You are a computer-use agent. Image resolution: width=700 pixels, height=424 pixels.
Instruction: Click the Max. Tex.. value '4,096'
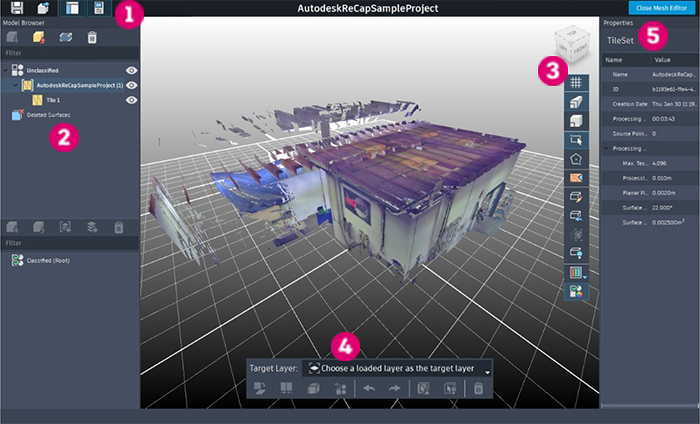[x=659, y=163]
